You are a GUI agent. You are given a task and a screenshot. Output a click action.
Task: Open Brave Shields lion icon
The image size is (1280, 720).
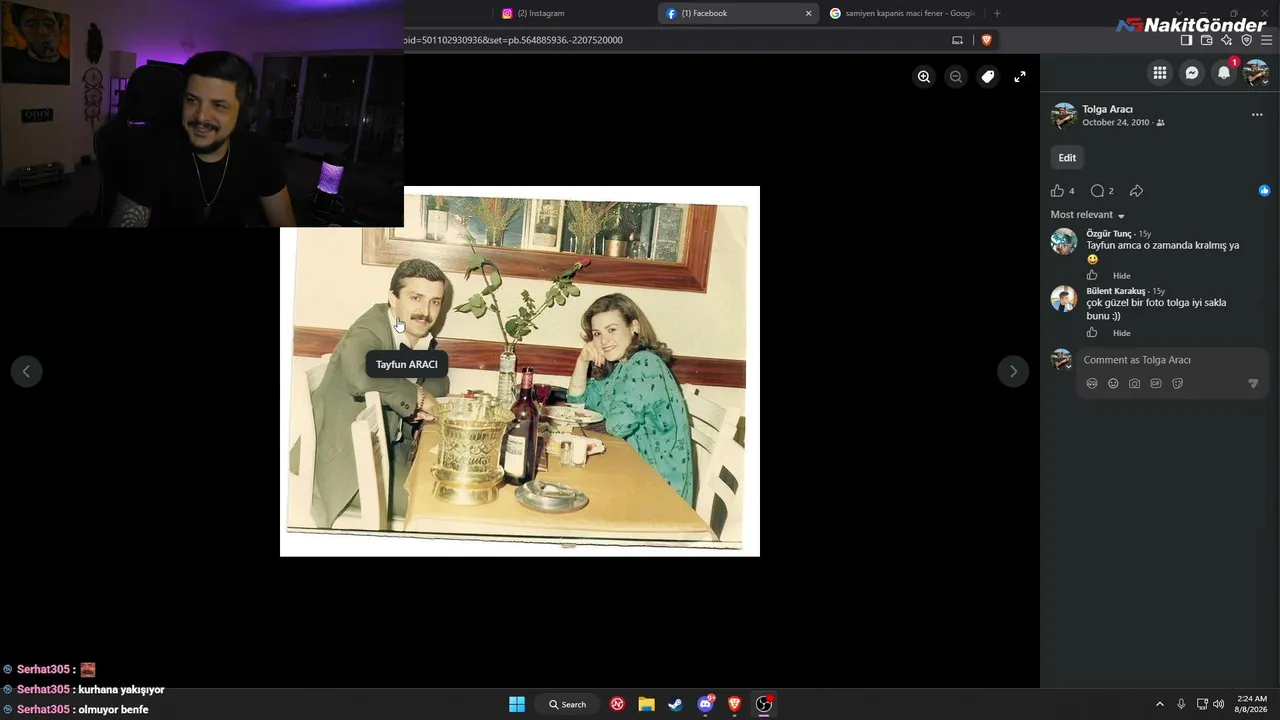tap(986, 40)
